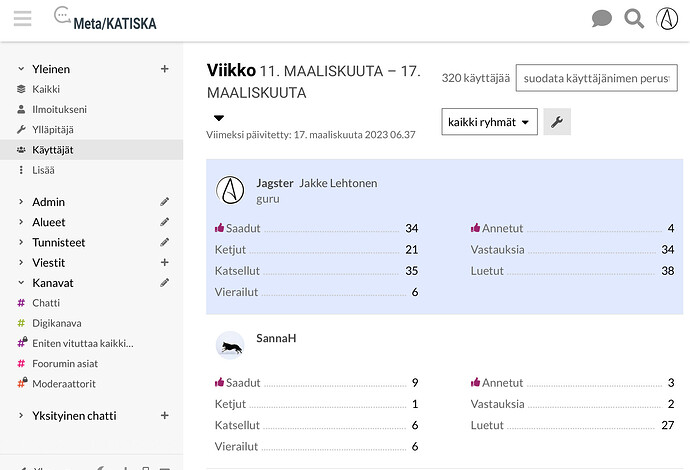Click the Ylläpitäjä wrench icon in sidebar

click(x=21, y=130)
